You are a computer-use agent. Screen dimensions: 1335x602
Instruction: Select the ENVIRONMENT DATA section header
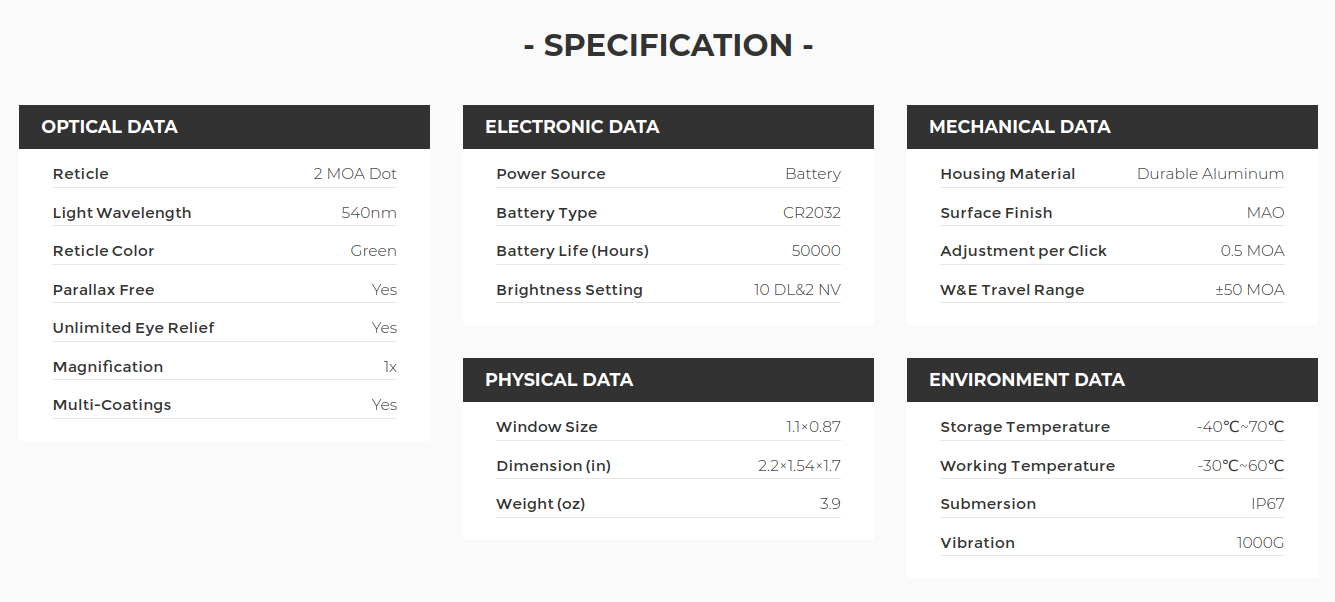pos(1112,380)
